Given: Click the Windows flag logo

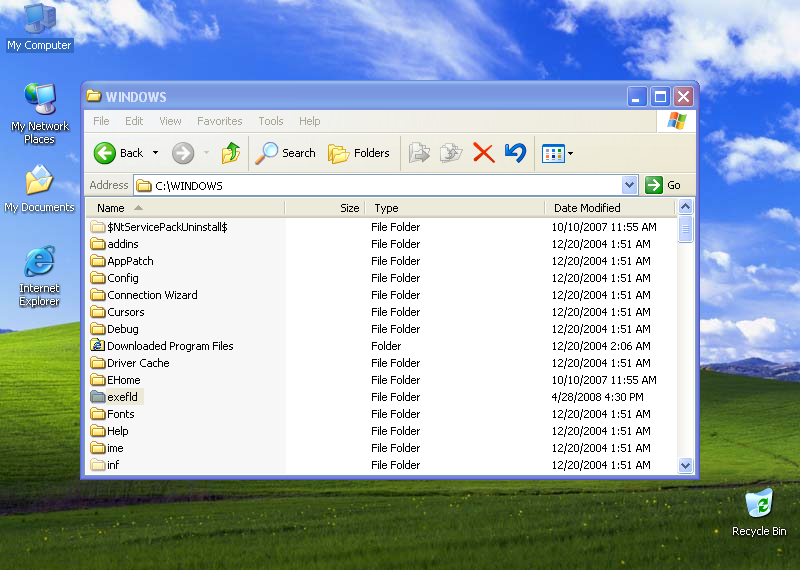Looking at the screenshot, I should [677, 121].
